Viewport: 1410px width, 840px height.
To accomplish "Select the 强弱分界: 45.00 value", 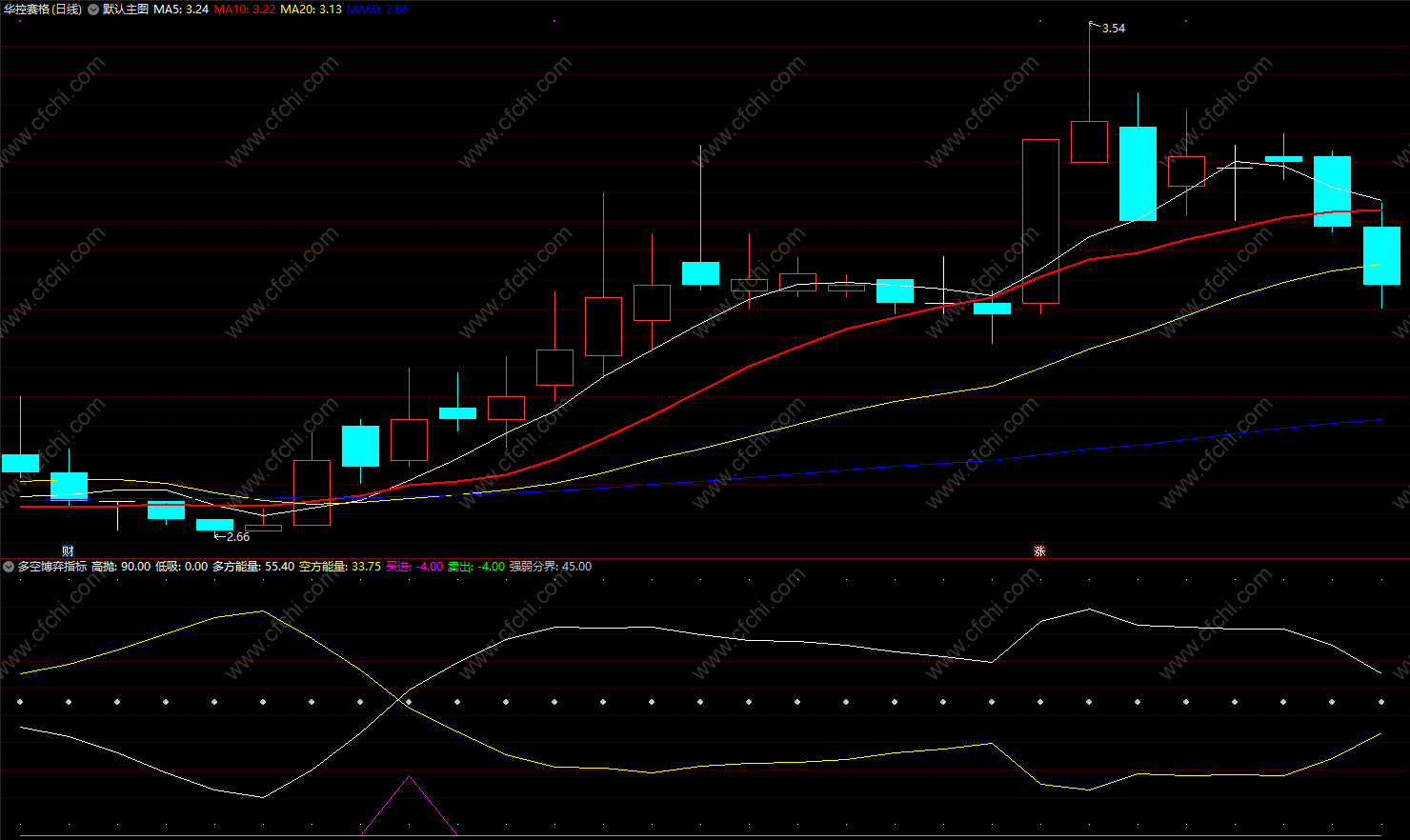I will [x=550, y=567].
